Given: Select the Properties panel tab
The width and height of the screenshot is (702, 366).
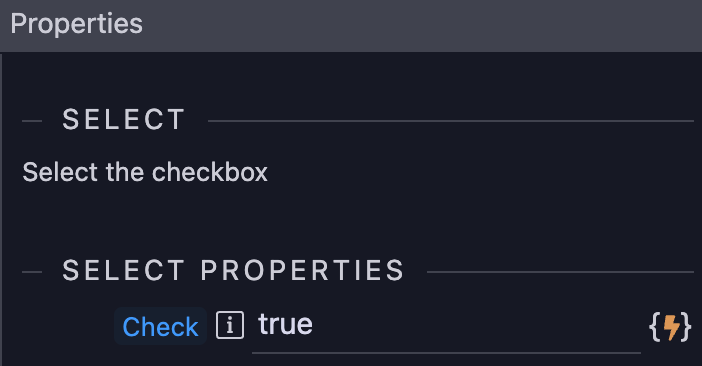Looking at the screenshot, I should [77, 24].
